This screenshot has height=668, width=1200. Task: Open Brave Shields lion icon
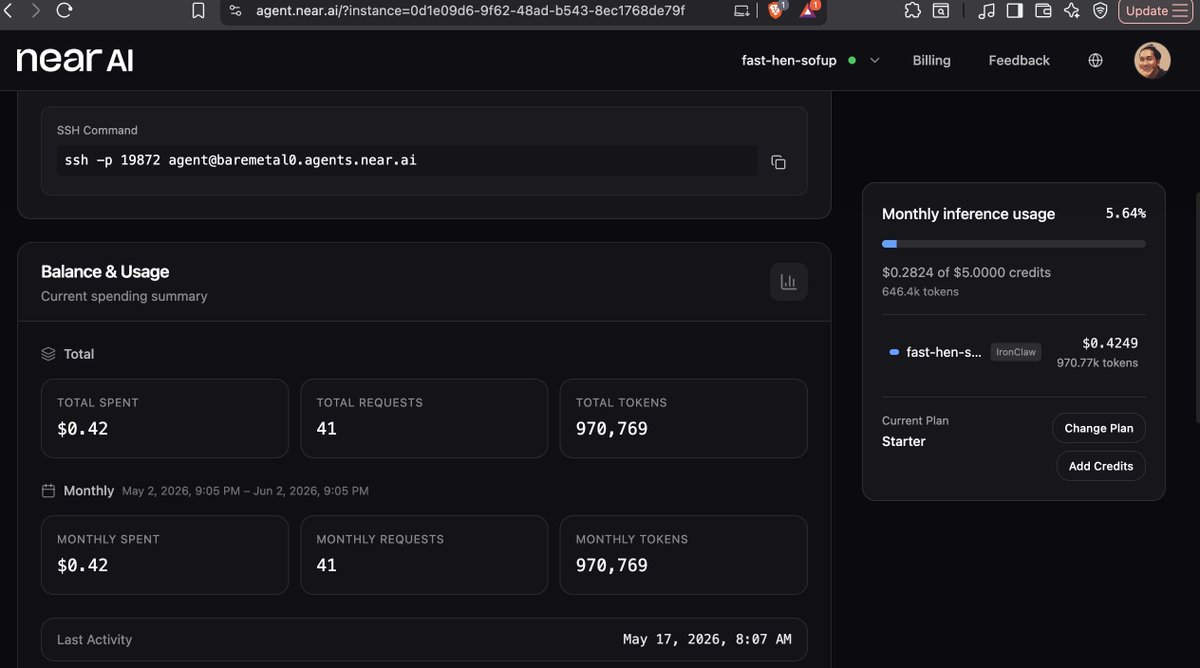(776, 11)
